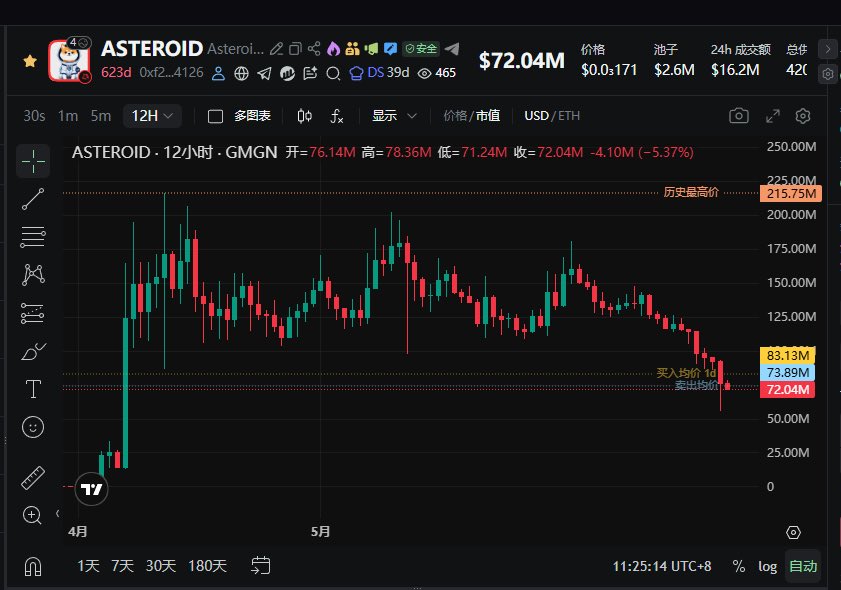Click the magnifier search icon in the address row

pos(333,73)
